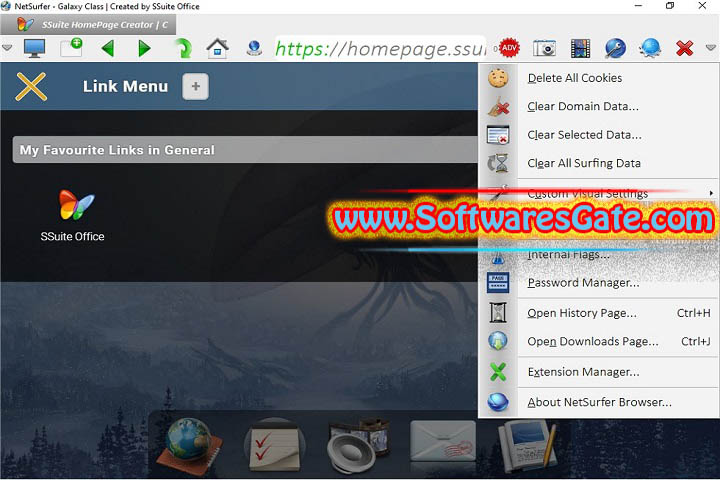Click the window icon beside Clear Selected Data
The width and height of the screenshot is (720, 480).
(x=498, y=135)
